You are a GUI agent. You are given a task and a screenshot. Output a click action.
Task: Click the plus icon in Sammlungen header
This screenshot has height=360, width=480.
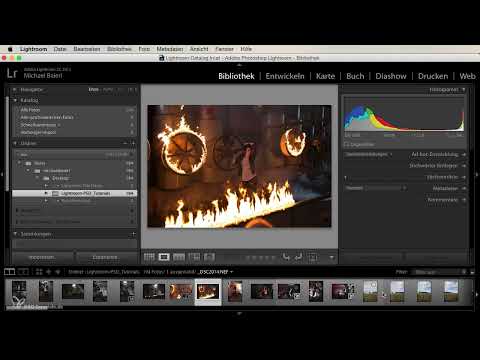pos(133,234)
